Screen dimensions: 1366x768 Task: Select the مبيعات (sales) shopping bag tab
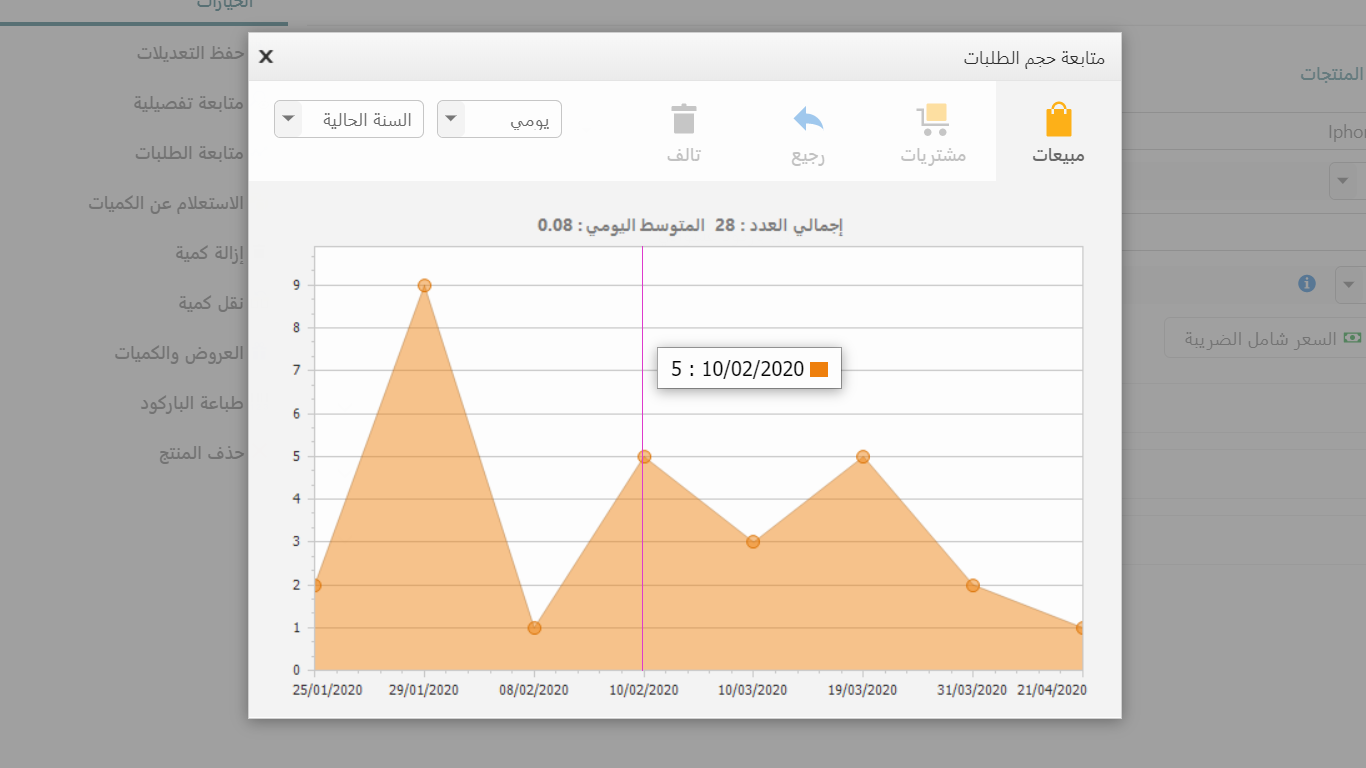click(1058, 132)
